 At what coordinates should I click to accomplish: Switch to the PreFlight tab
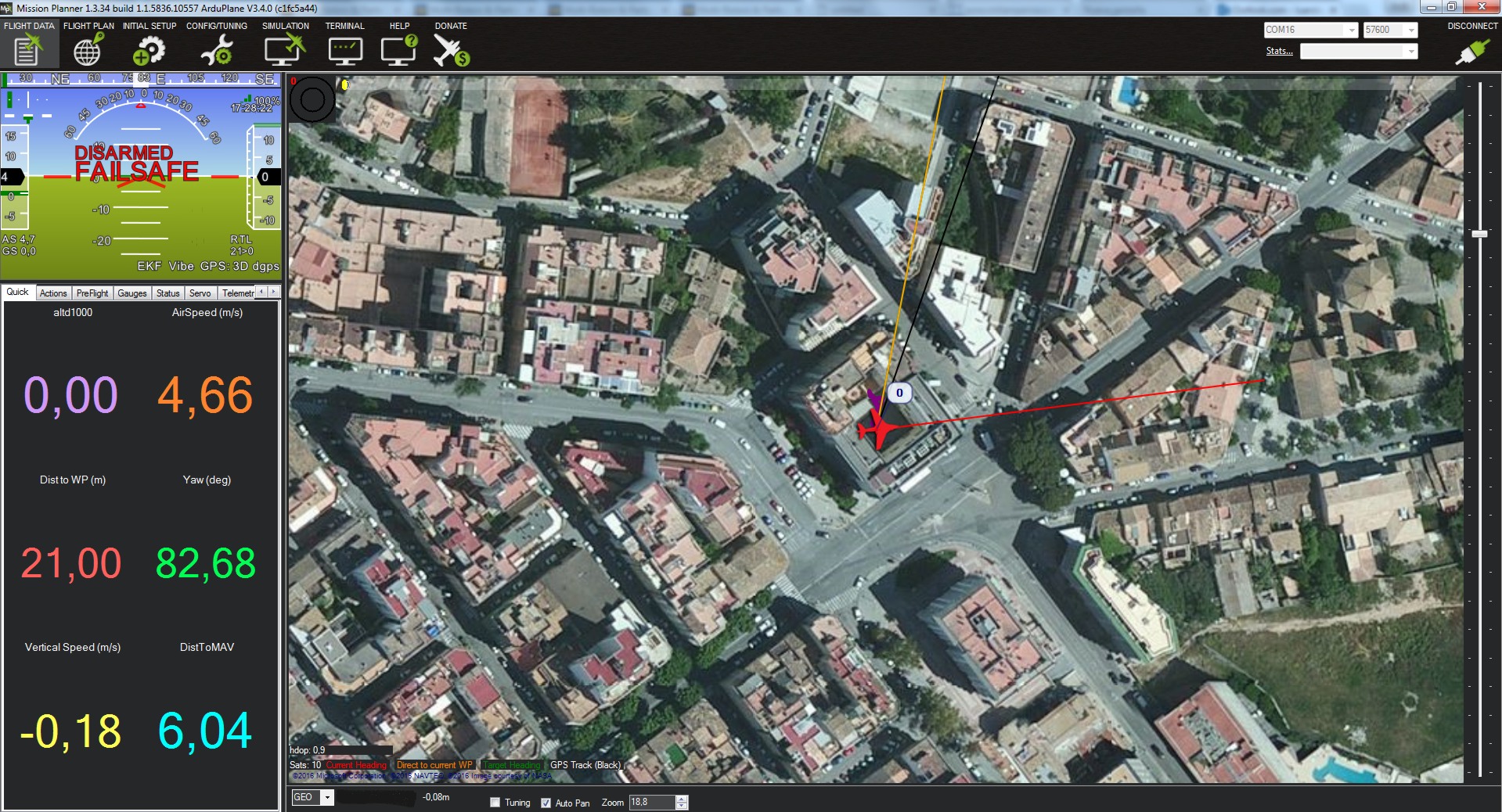[x=92, y=293]
